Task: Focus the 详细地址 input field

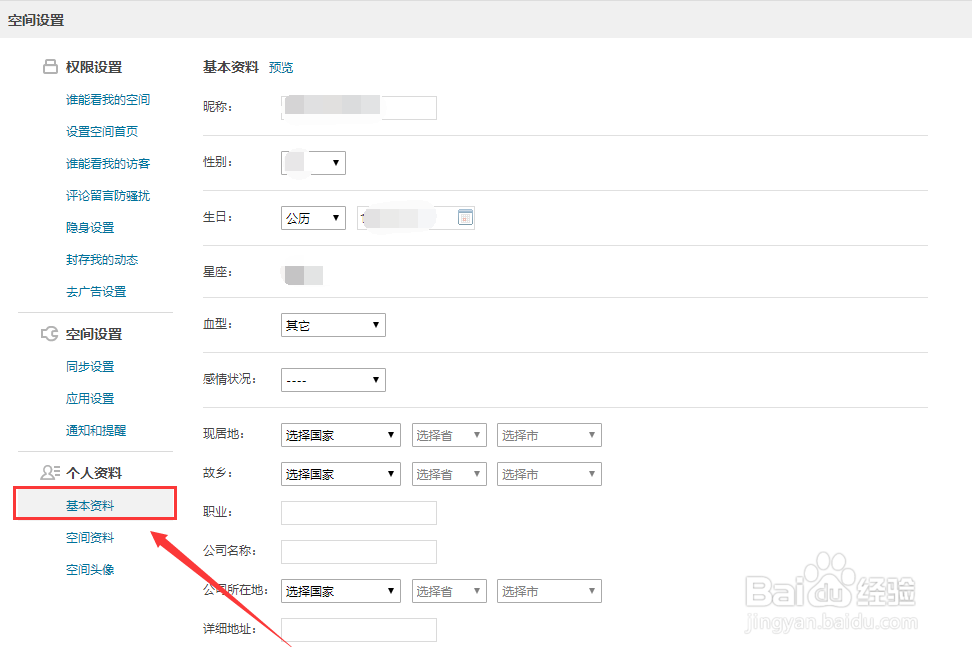Action: (358, 630)
